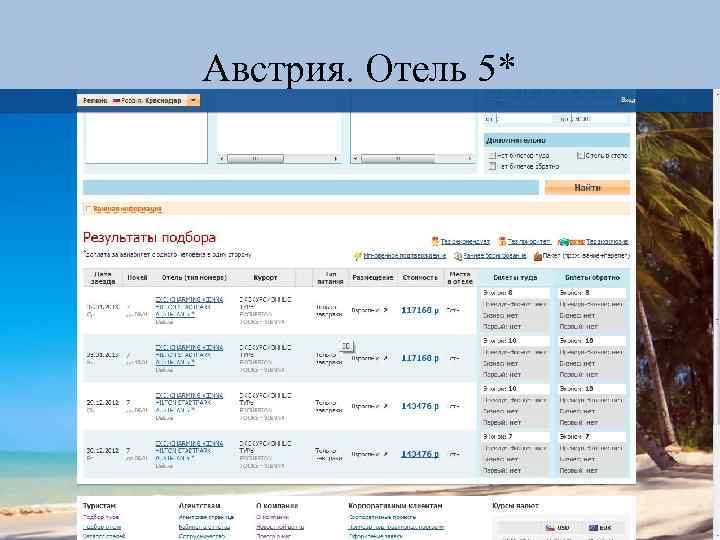
Task: Open the 'Тез эксклюзив' link
Action: point(607,242)
